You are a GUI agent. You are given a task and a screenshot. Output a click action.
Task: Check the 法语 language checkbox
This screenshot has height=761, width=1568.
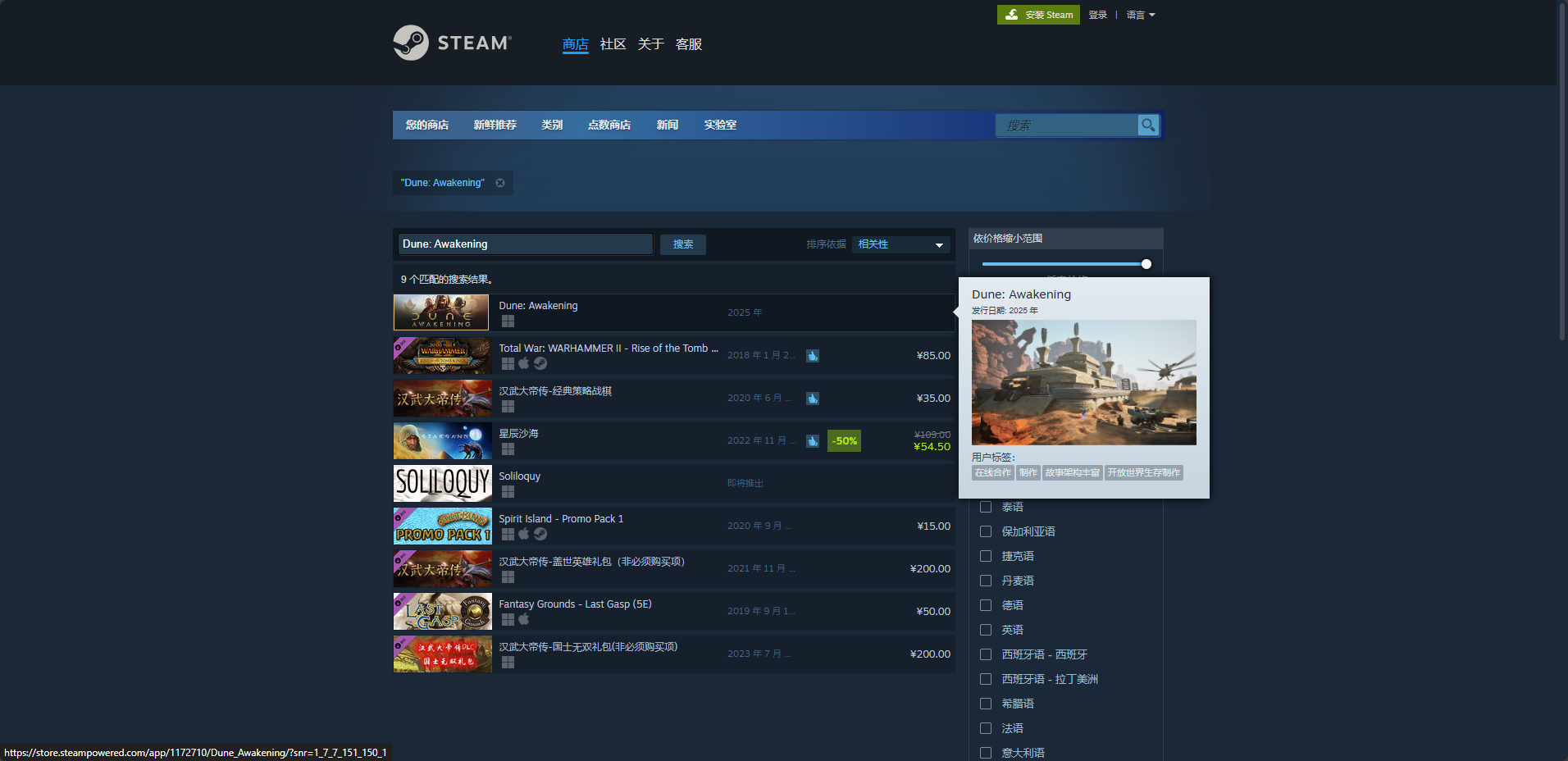coord(986,728)
